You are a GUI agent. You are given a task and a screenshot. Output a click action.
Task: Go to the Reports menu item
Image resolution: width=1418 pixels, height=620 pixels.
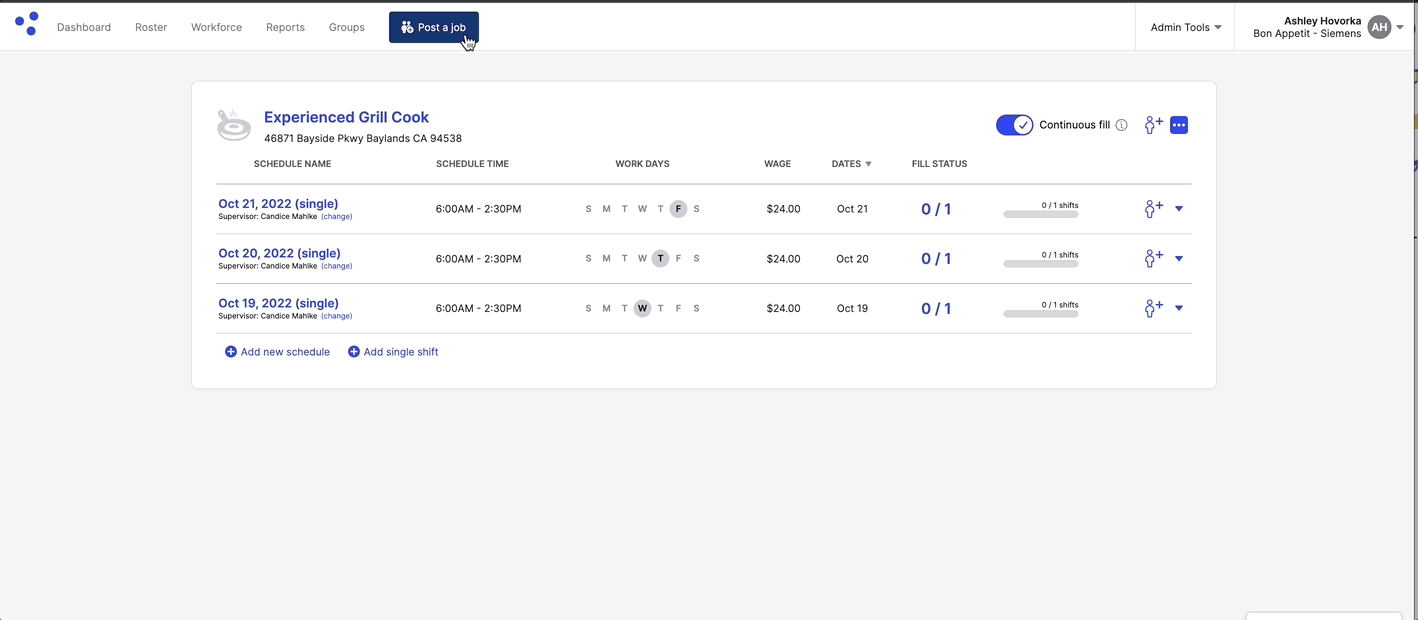(285, 27)
